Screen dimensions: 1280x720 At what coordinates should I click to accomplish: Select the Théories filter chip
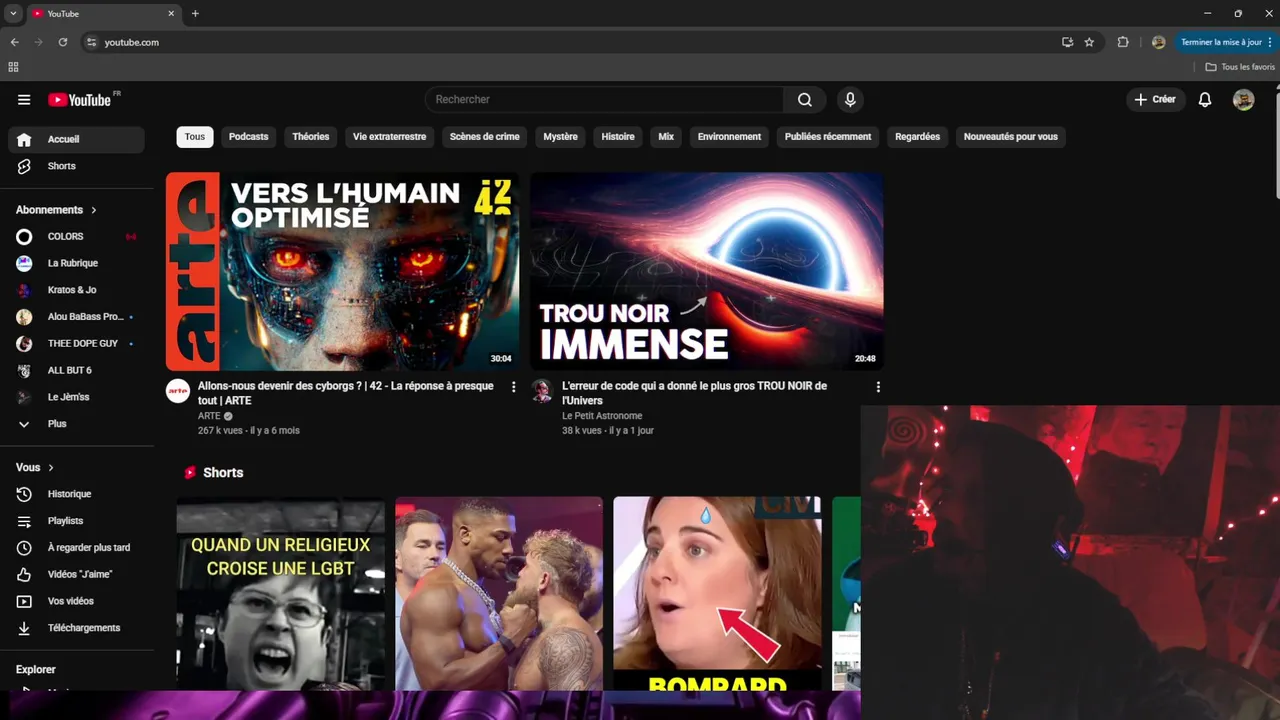[311, 137]
